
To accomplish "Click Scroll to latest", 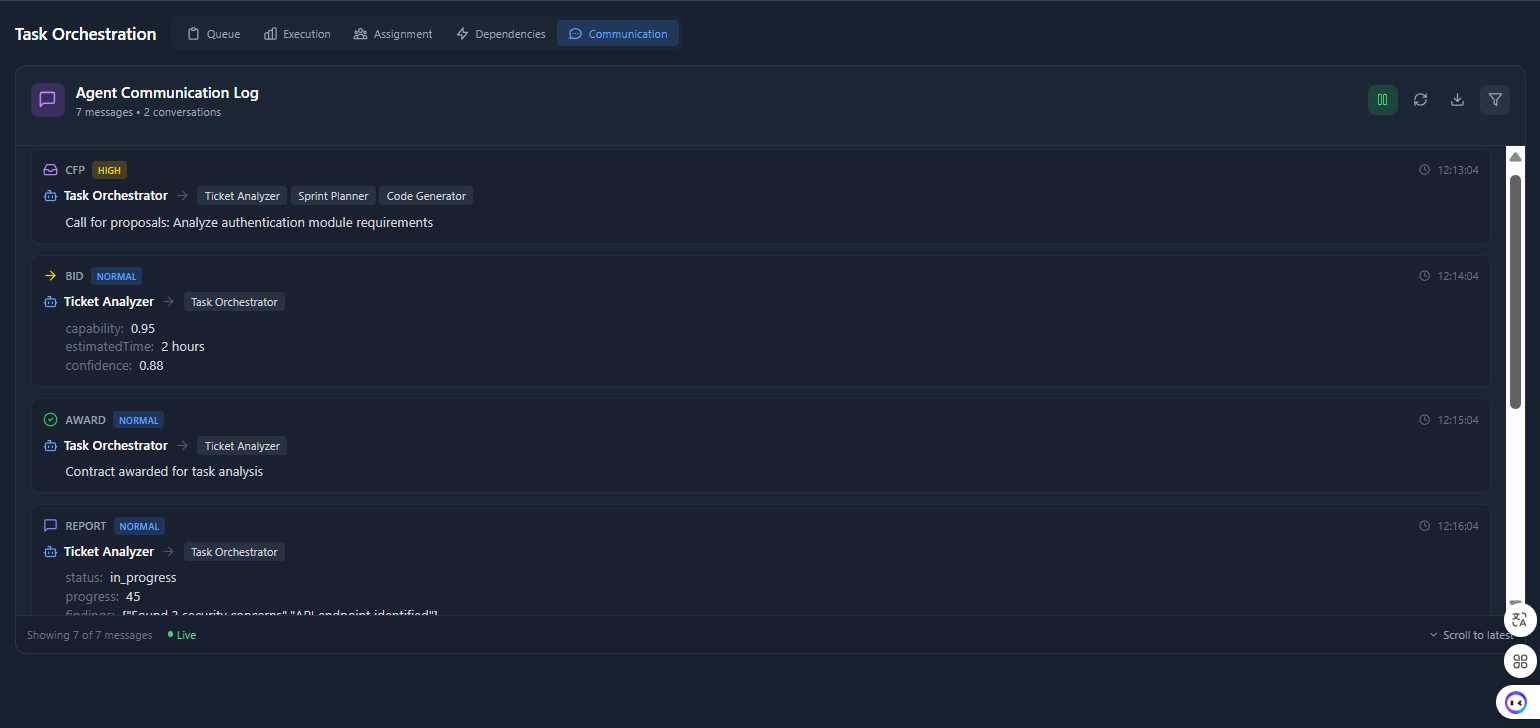I will [1470, 635].
